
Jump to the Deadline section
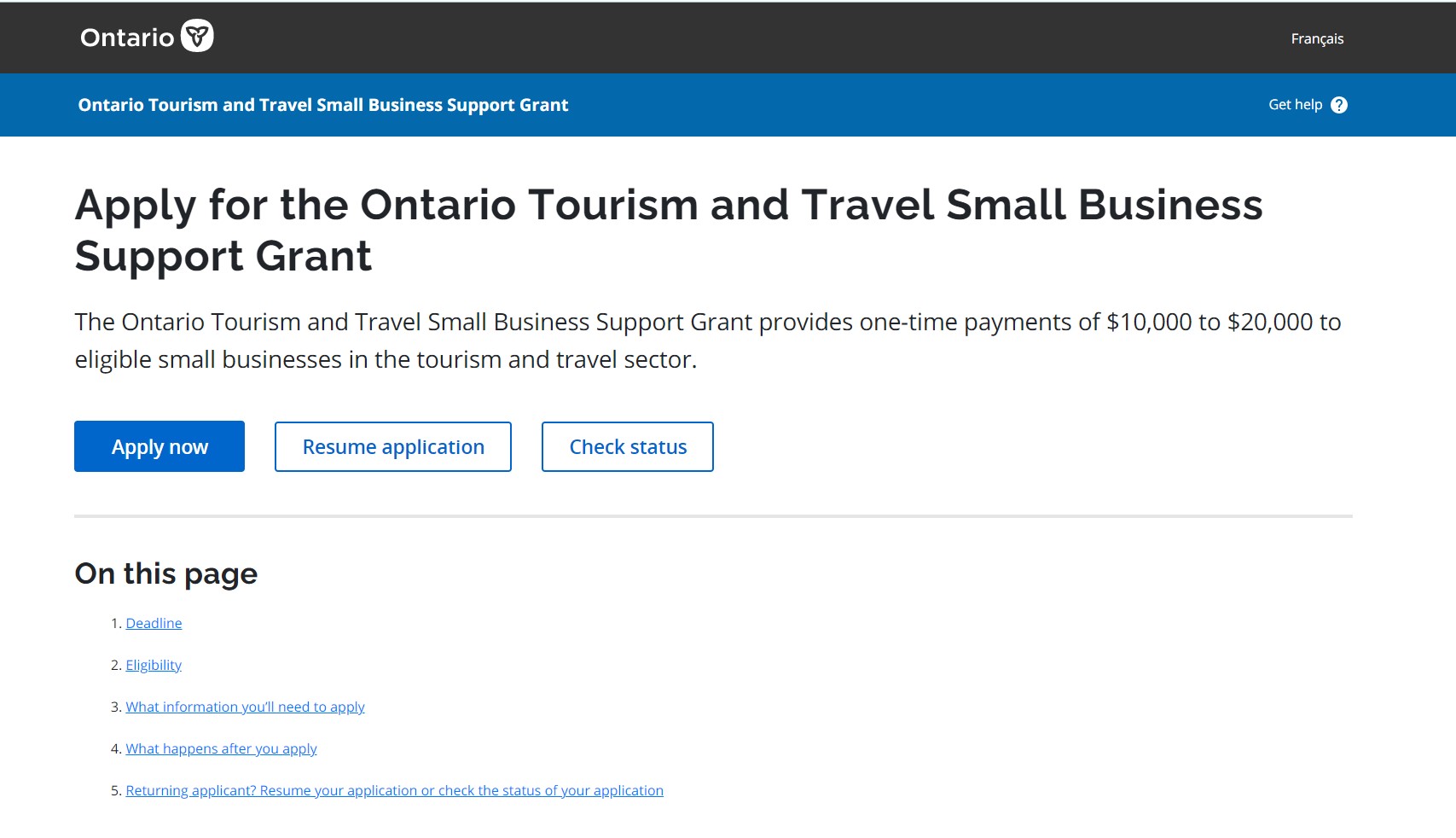click(154, 623)
